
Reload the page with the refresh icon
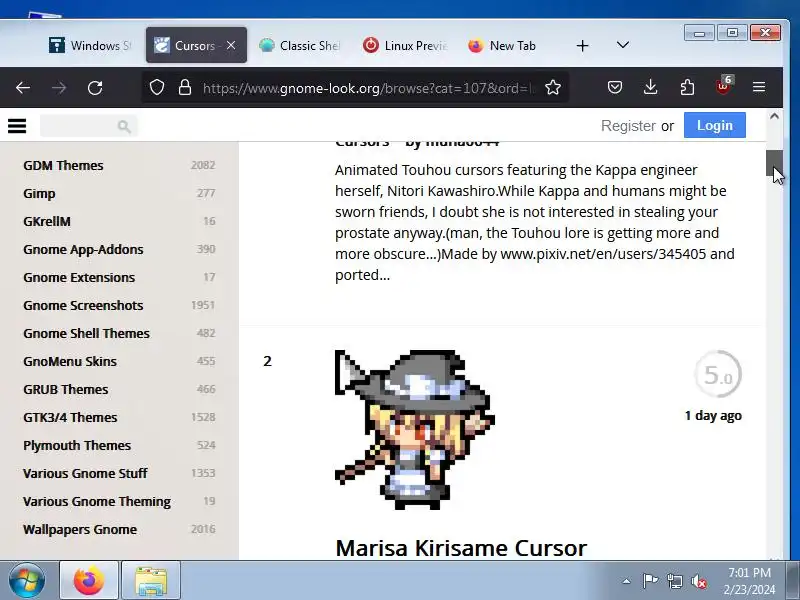coord(95,88)
